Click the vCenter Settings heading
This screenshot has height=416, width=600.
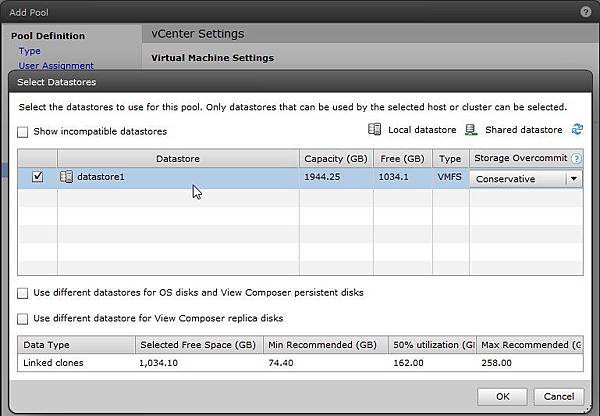click(197, 34)
